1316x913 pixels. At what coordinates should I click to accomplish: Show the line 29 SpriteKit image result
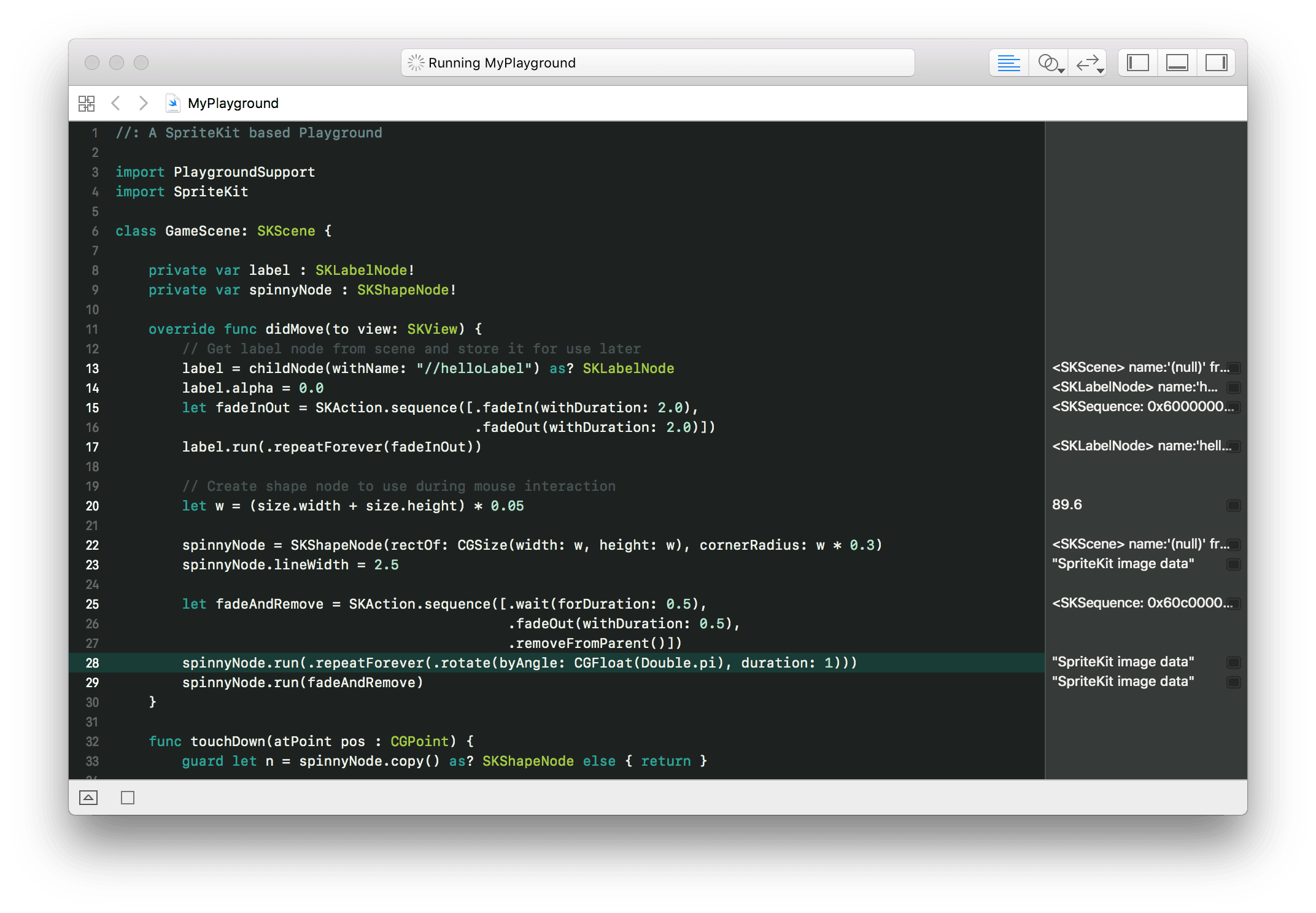click(1233, 682)
